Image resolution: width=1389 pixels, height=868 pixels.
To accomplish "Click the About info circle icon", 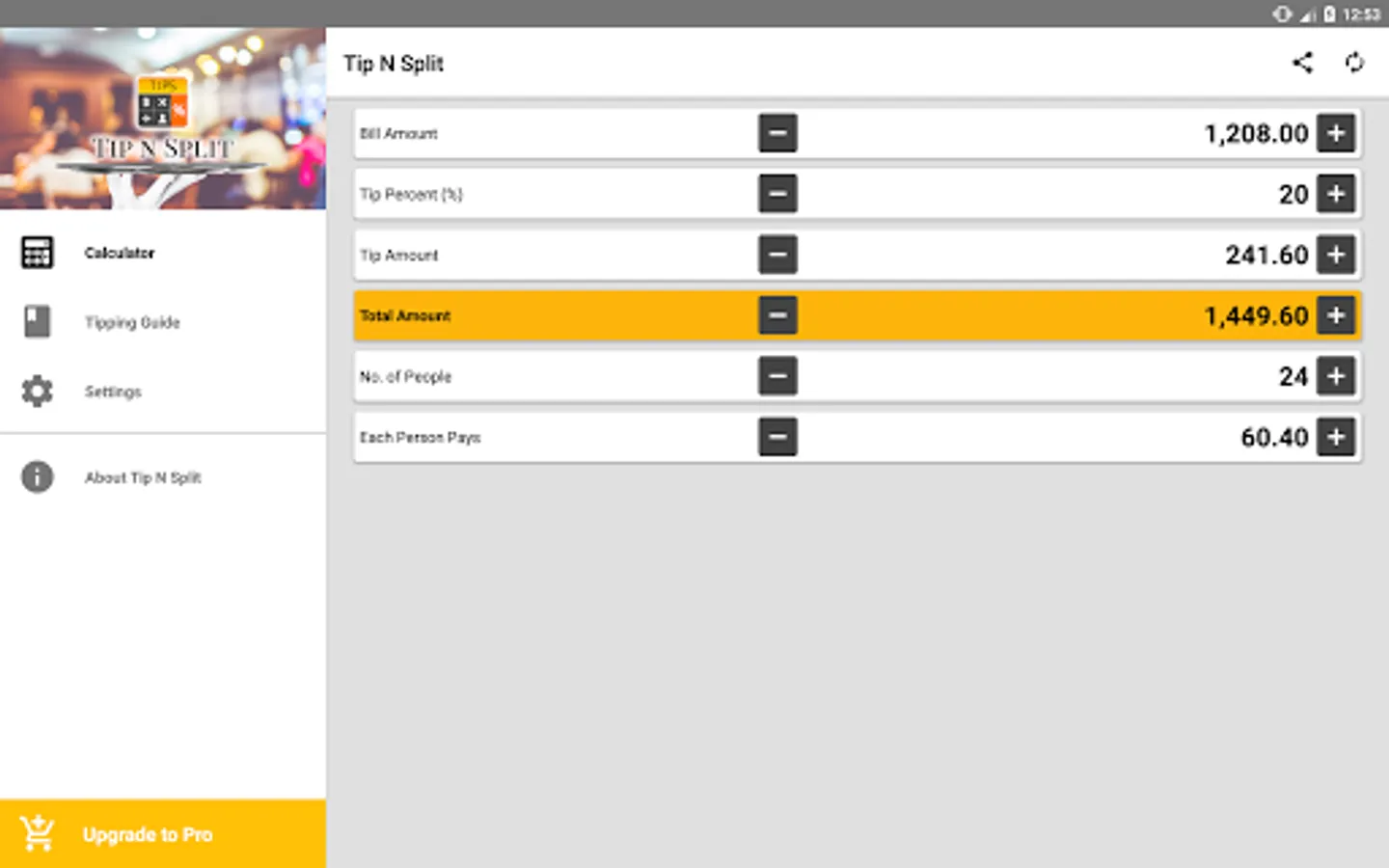I will 37,477.
